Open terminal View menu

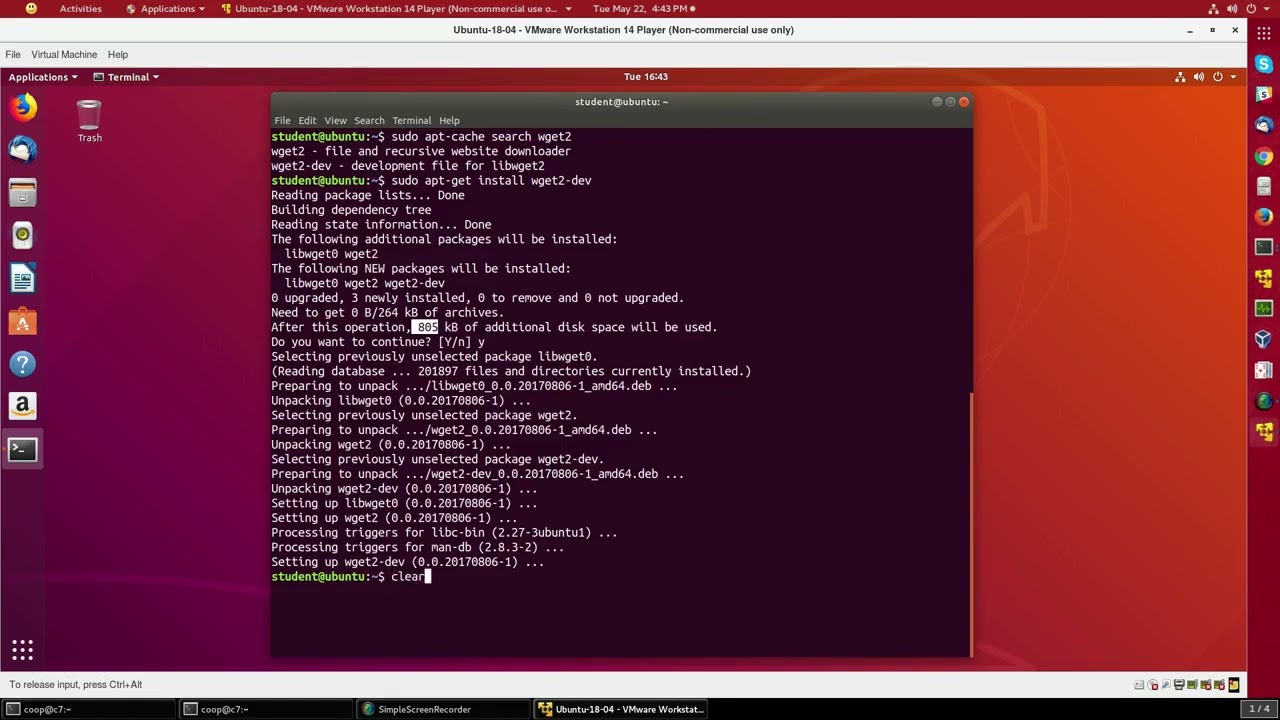tap(335, 121)
